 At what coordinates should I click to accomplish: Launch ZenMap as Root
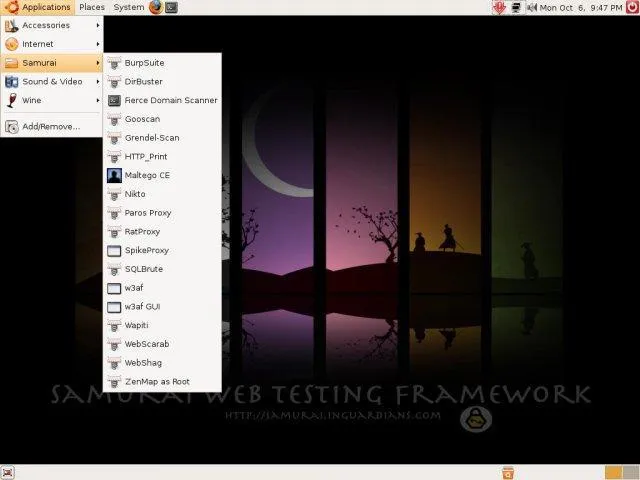pyautogui.click(x=157, y=382)
